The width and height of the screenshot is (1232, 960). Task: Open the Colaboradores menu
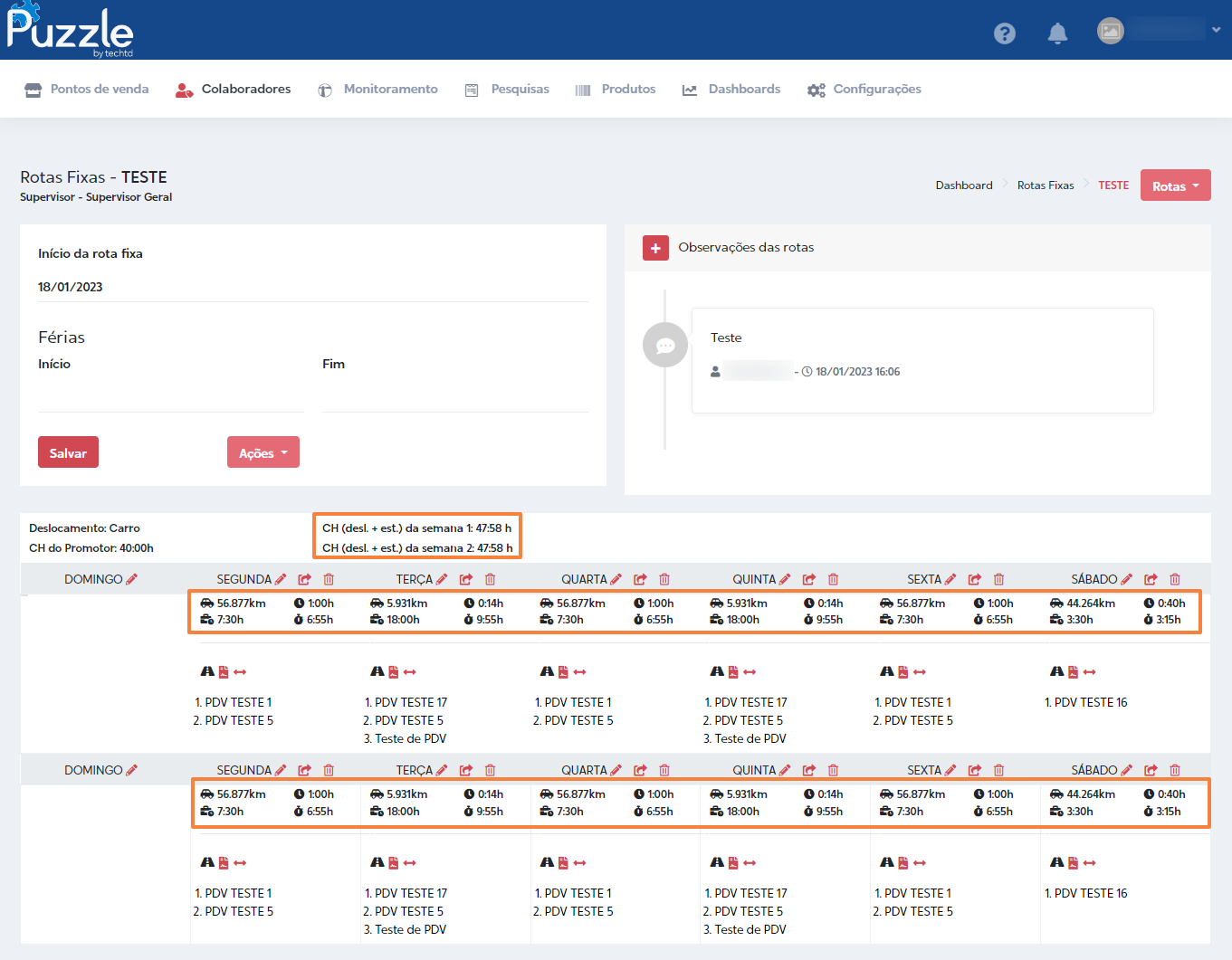coord(234,89)
